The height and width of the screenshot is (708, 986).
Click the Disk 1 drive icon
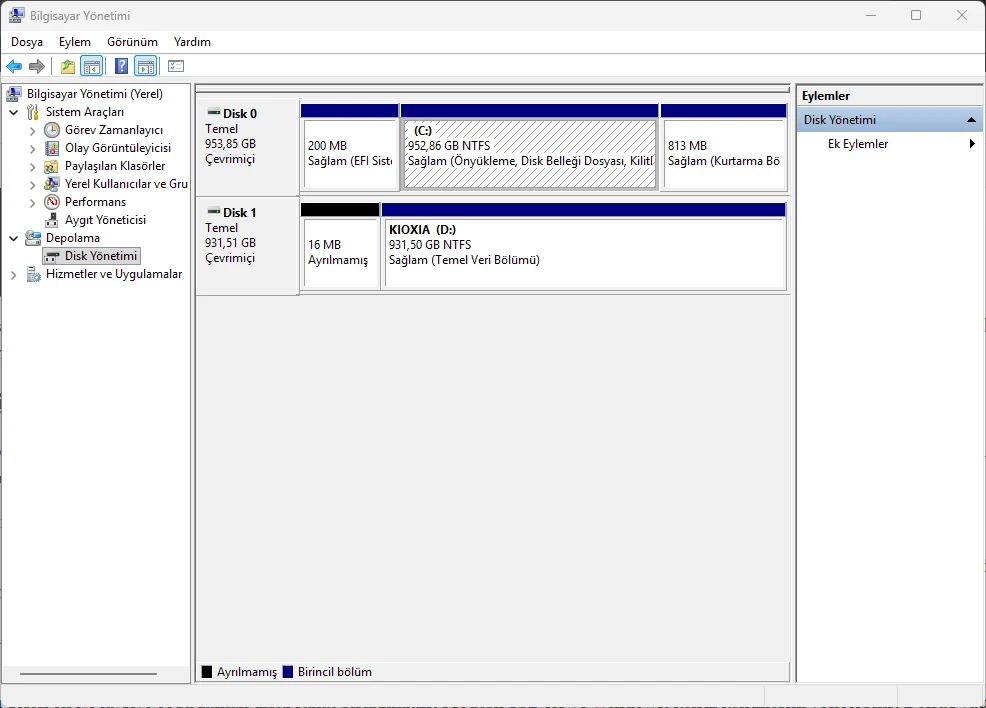coord(214,211)
